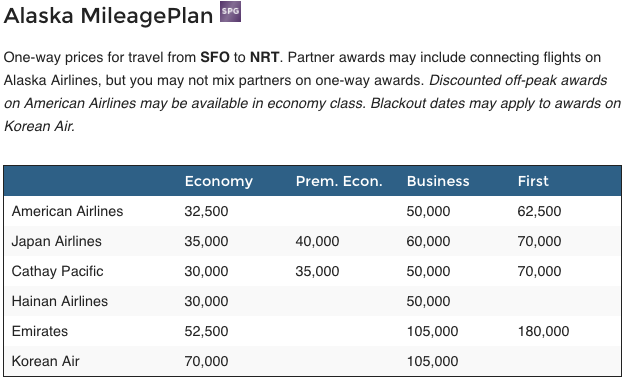Select Korean Air economy price 70,000
This screenshot has height=380, width=624.
tap(206, 361)
